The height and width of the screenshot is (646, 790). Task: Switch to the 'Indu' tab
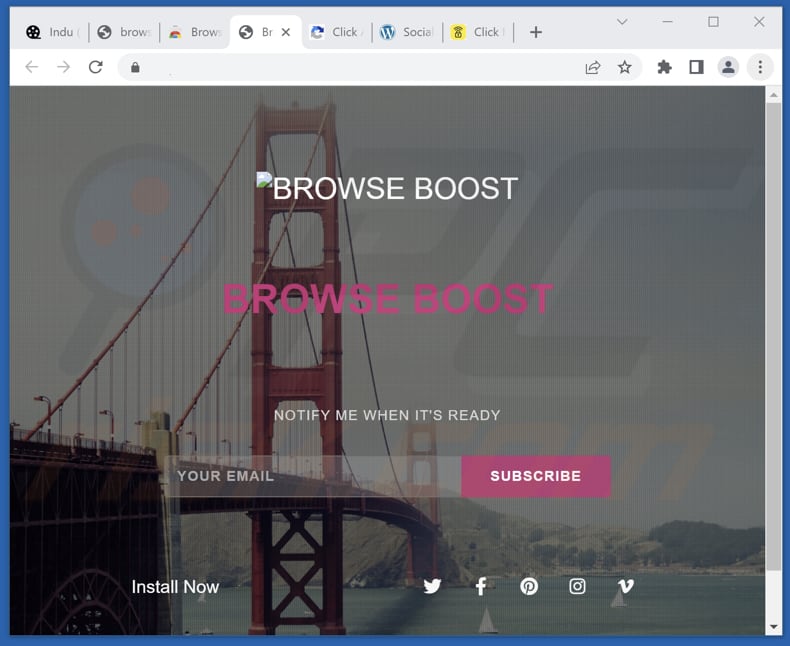[54, 32]
